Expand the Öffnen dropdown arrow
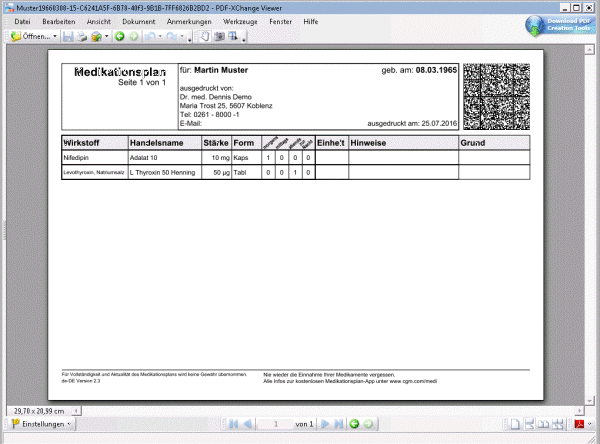The width and height of the screenshot is (600, 444). click(55, 36)
